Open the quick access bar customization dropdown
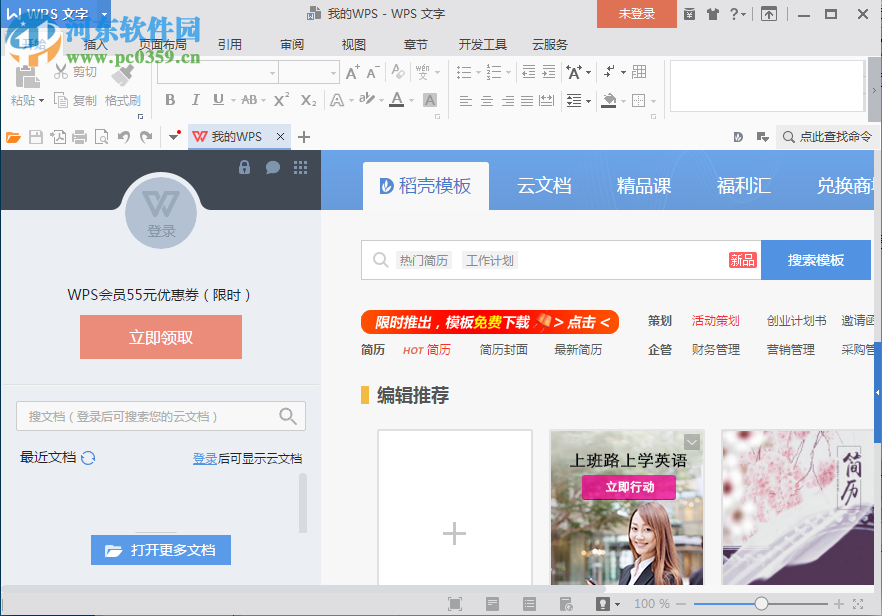The image size is (882, 616). point(172,137)
